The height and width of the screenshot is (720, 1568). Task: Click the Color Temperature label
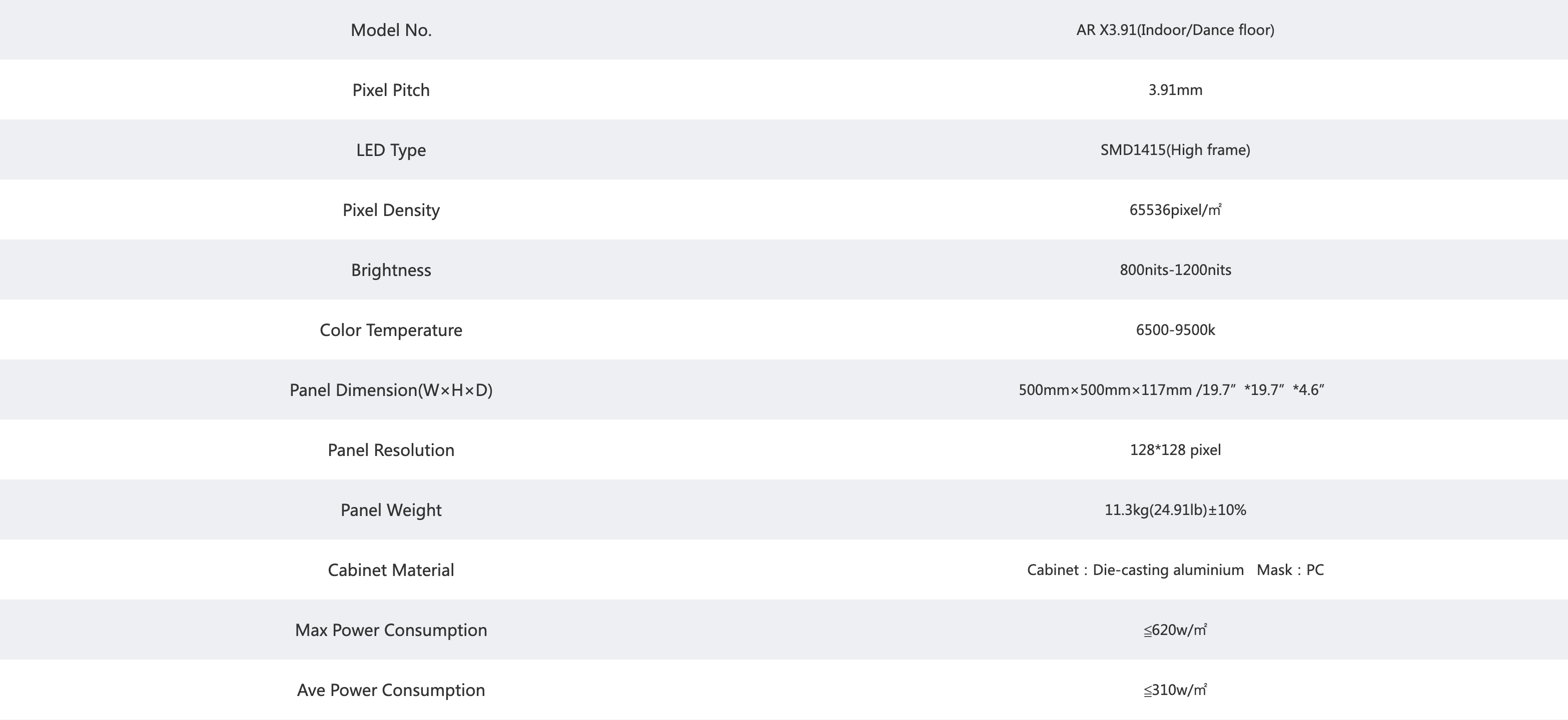tap(391, 330)
